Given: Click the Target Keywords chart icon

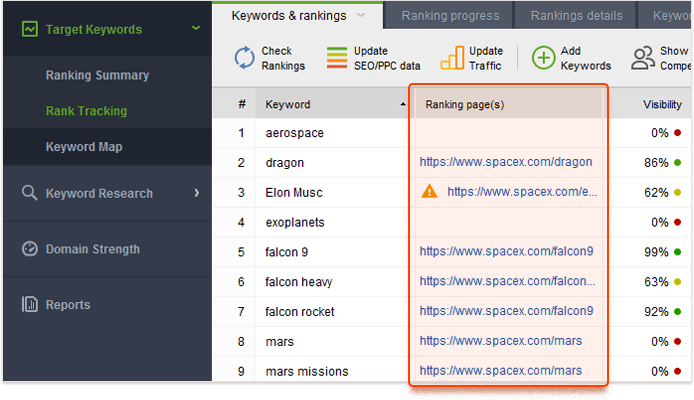Looking at the screenshot, I should (30, 29).
